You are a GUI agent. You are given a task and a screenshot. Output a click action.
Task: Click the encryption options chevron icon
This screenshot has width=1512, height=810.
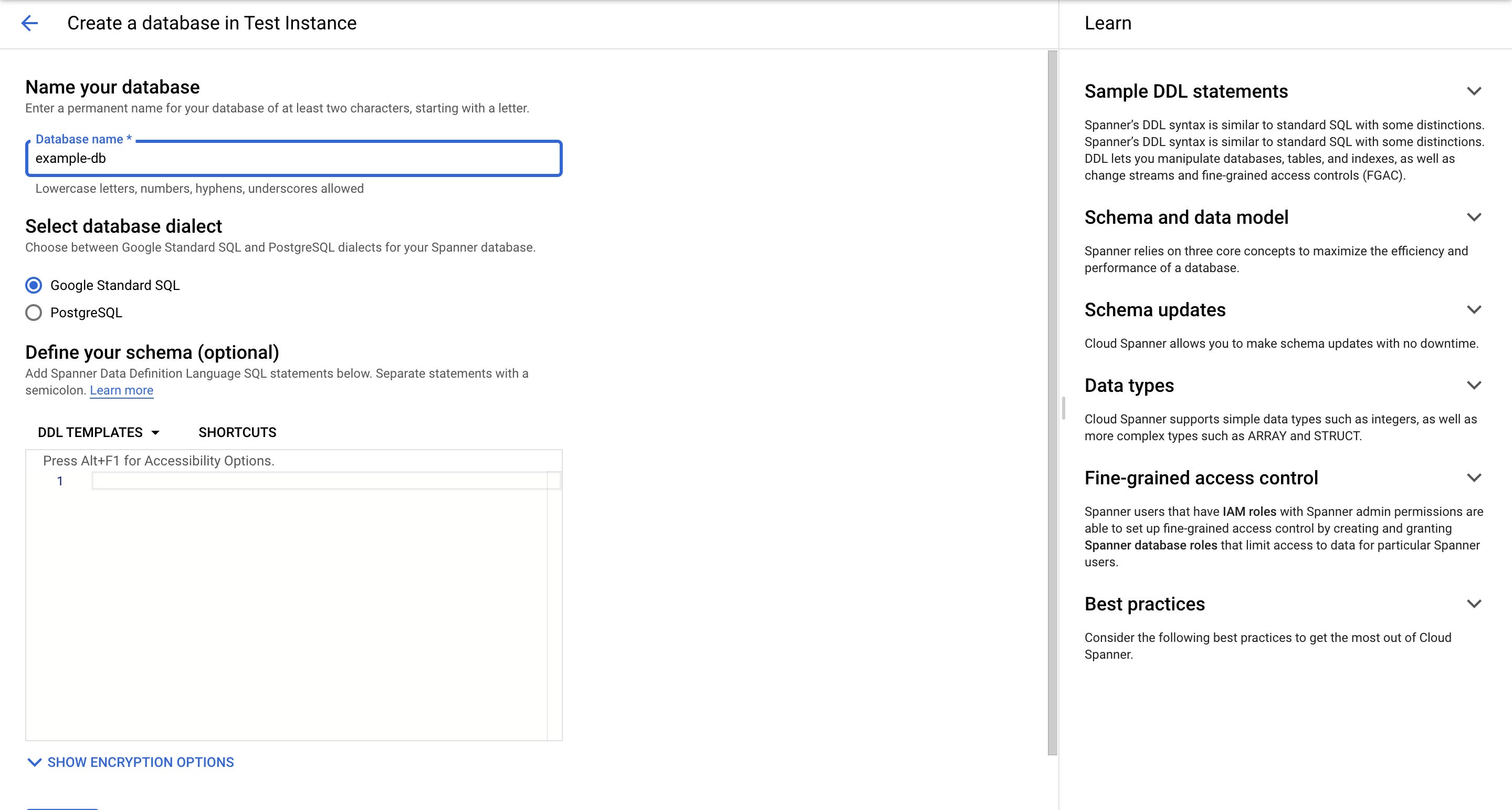tap(35, 762)
